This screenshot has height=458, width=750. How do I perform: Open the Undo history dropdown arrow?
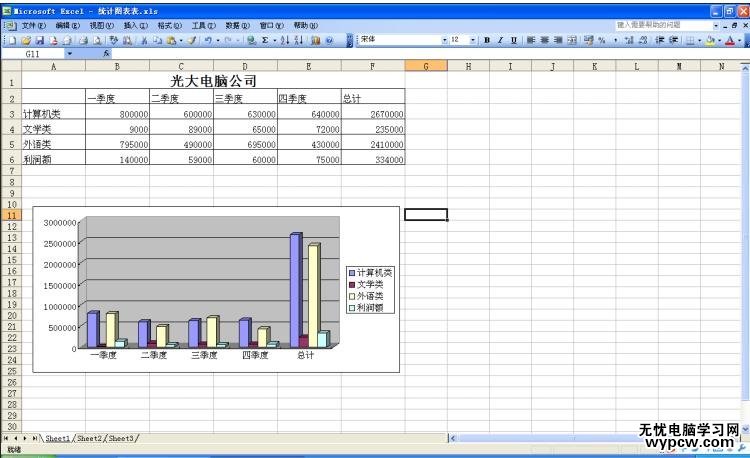tap(218, 41)
